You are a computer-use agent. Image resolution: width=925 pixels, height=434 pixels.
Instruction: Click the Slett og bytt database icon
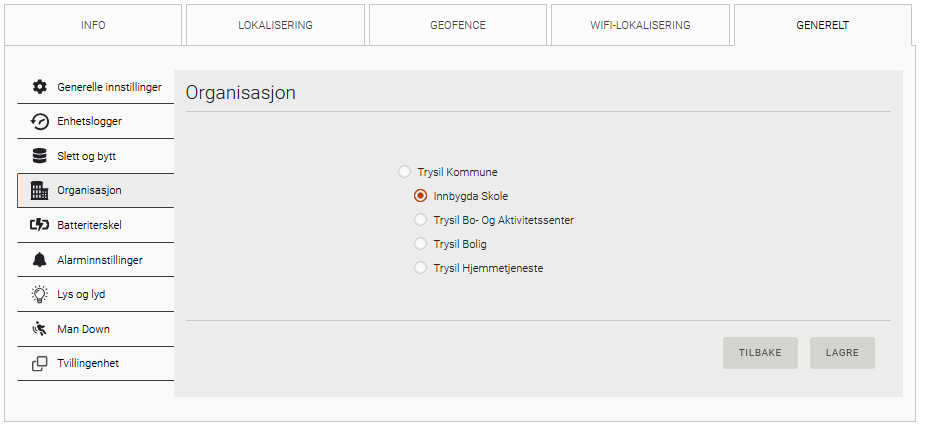tap(40, 156)
